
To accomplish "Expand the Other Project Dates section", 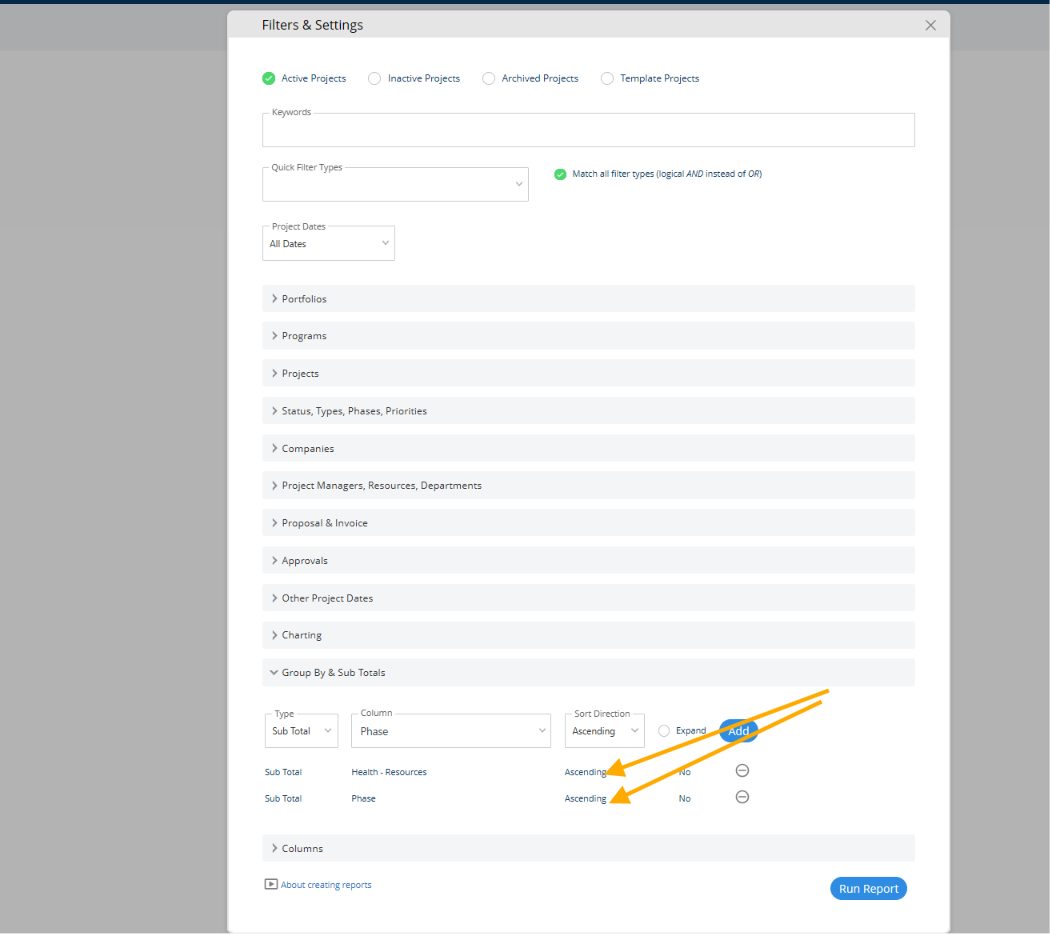I will click(588, 598).
